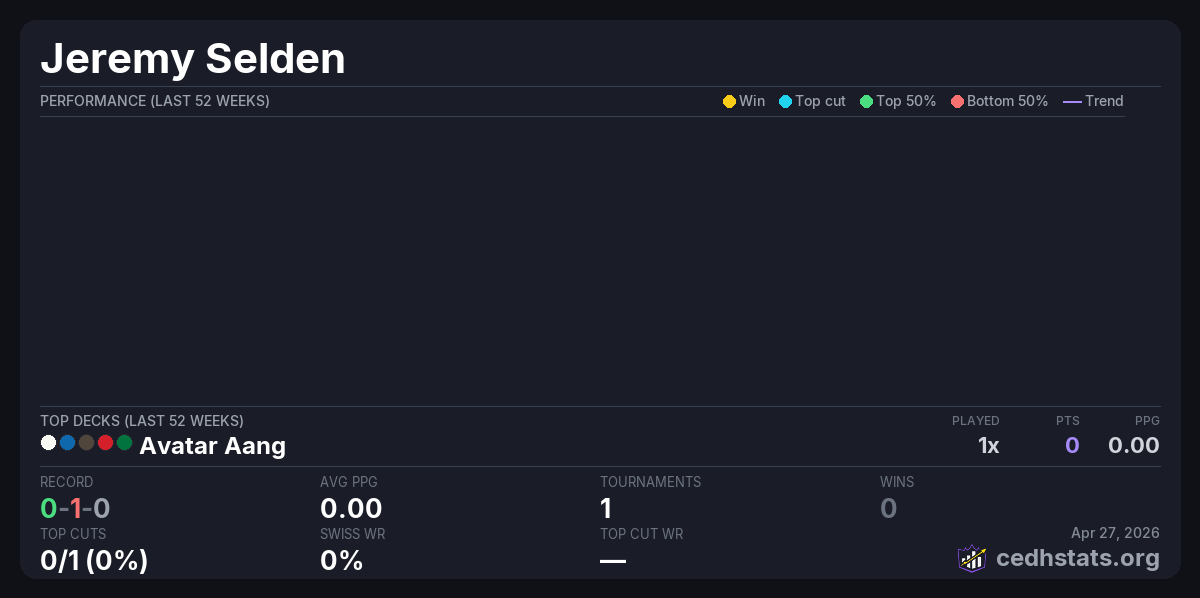The image size is (1200, 598).
Task: Click the purple PTS value
Action: pos(1072,445)
